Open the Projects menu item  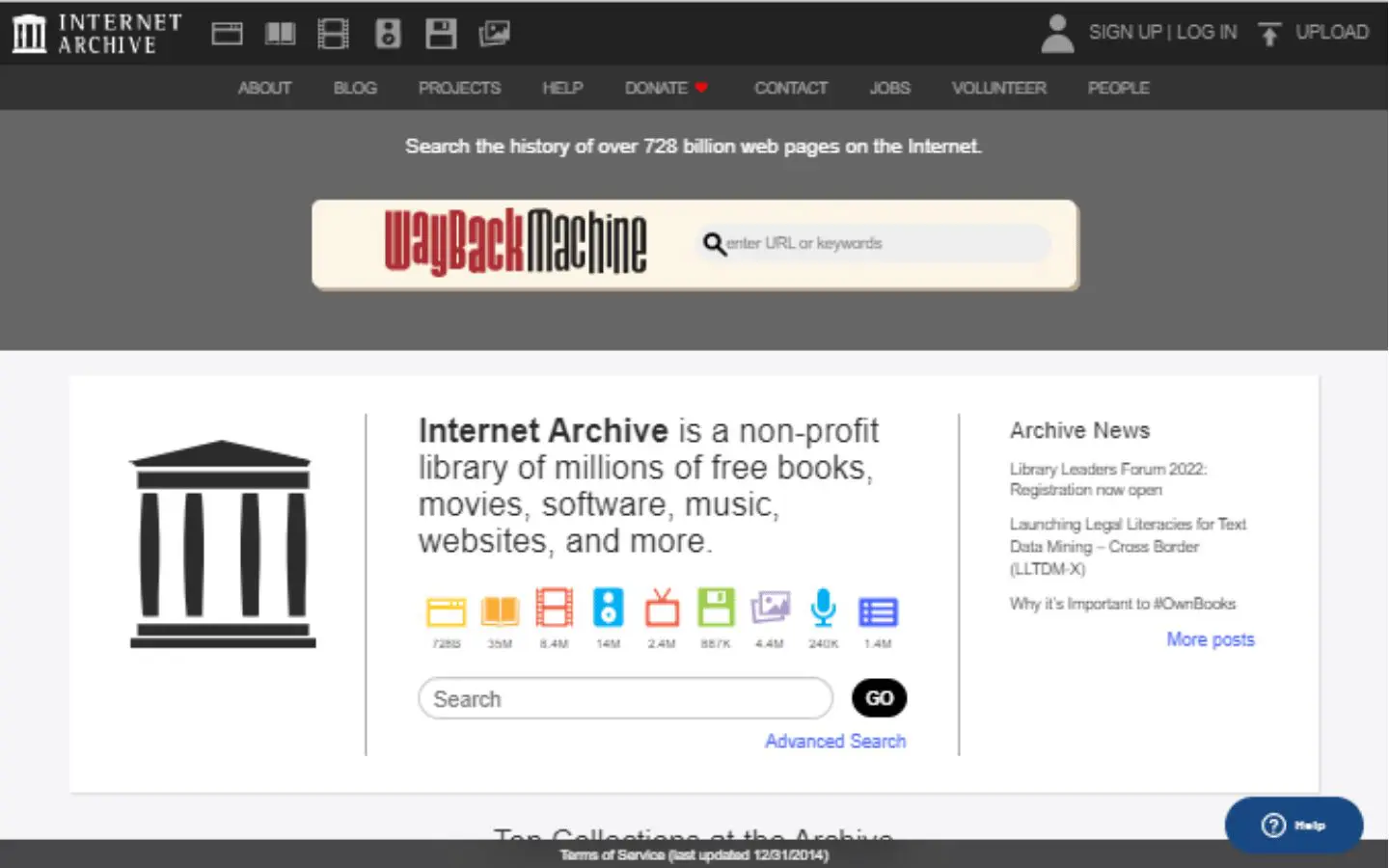point(459,88)
